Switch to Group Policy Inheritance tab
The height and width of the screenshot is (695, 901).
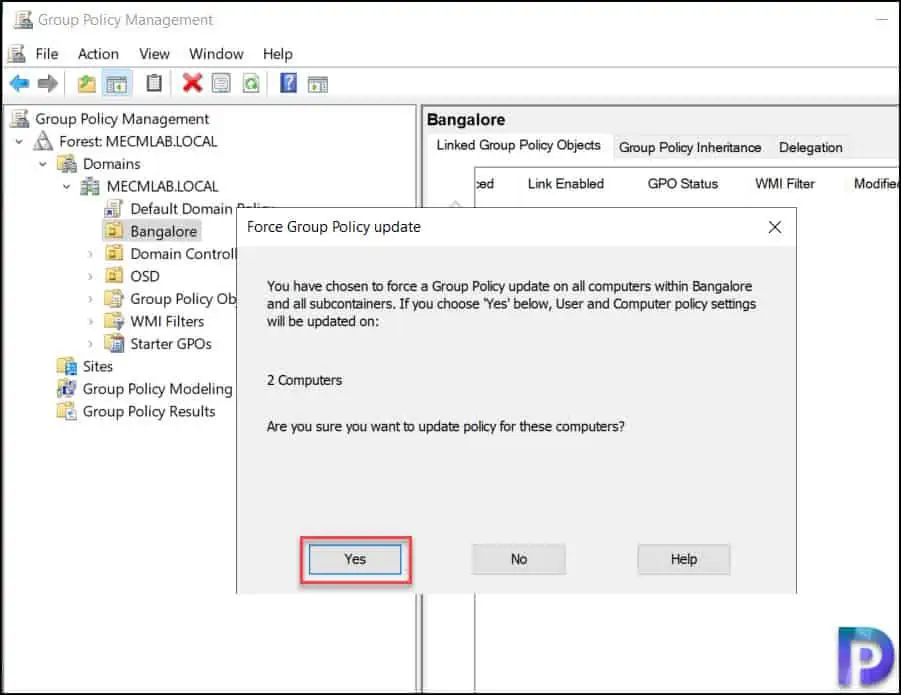(x=690, y=148)
